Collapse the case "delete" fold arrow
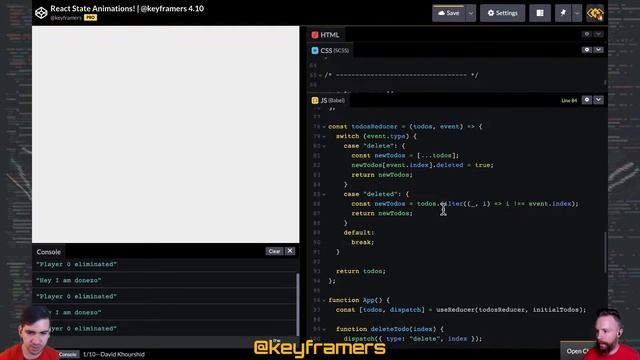Image resolution: width=640 pixels, height=360 pixels. [x=324, y=146]
